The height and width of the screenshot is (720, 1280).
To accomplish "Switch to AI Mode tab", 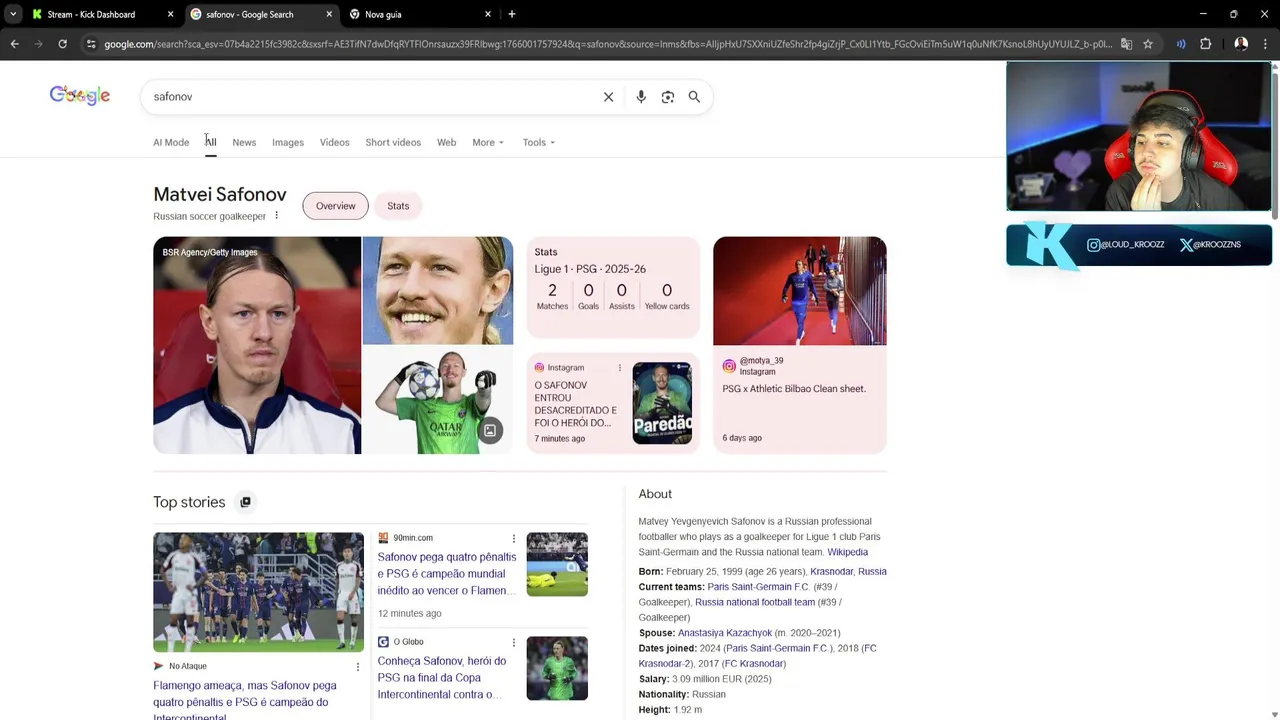I will click(171, 142).
